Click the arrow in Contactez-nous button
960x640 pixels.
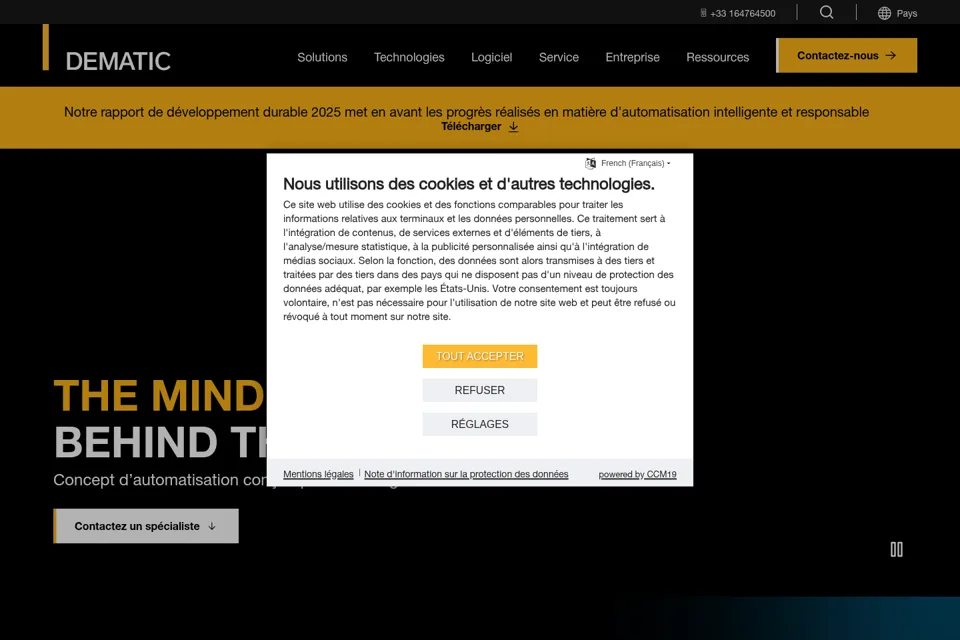[891, 56]
